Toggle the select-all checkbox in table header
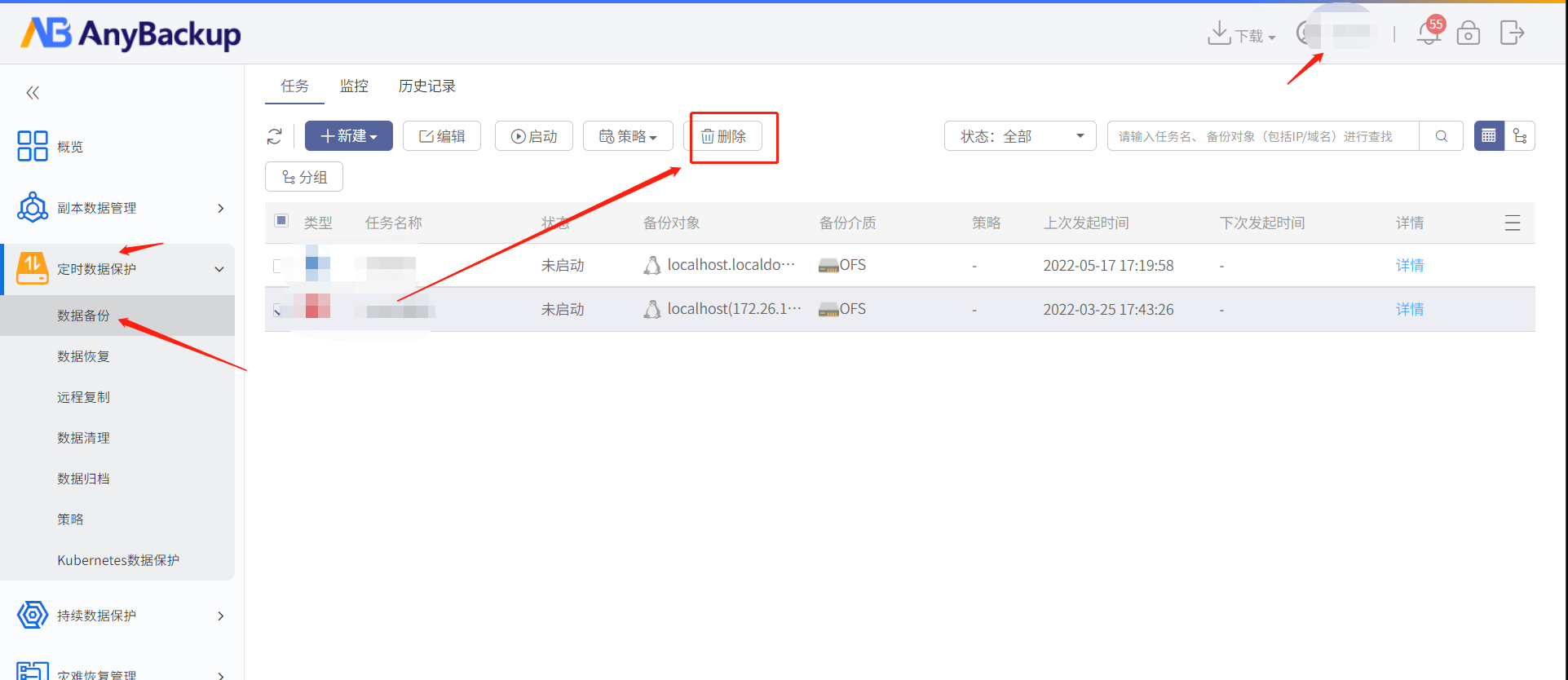1568x680 pixels. [281, 220]
